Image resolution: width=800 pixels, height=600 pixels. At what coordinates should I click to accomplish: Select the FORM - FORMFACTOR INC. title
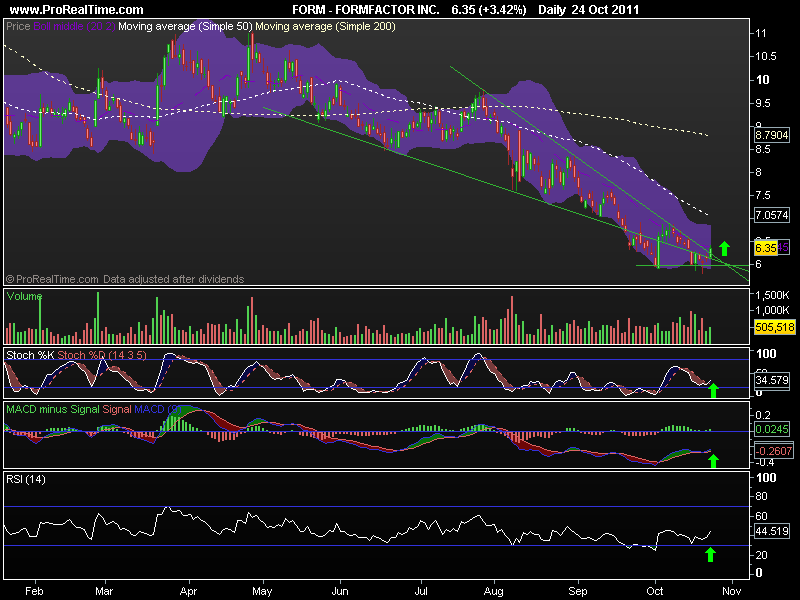point(366,10)
